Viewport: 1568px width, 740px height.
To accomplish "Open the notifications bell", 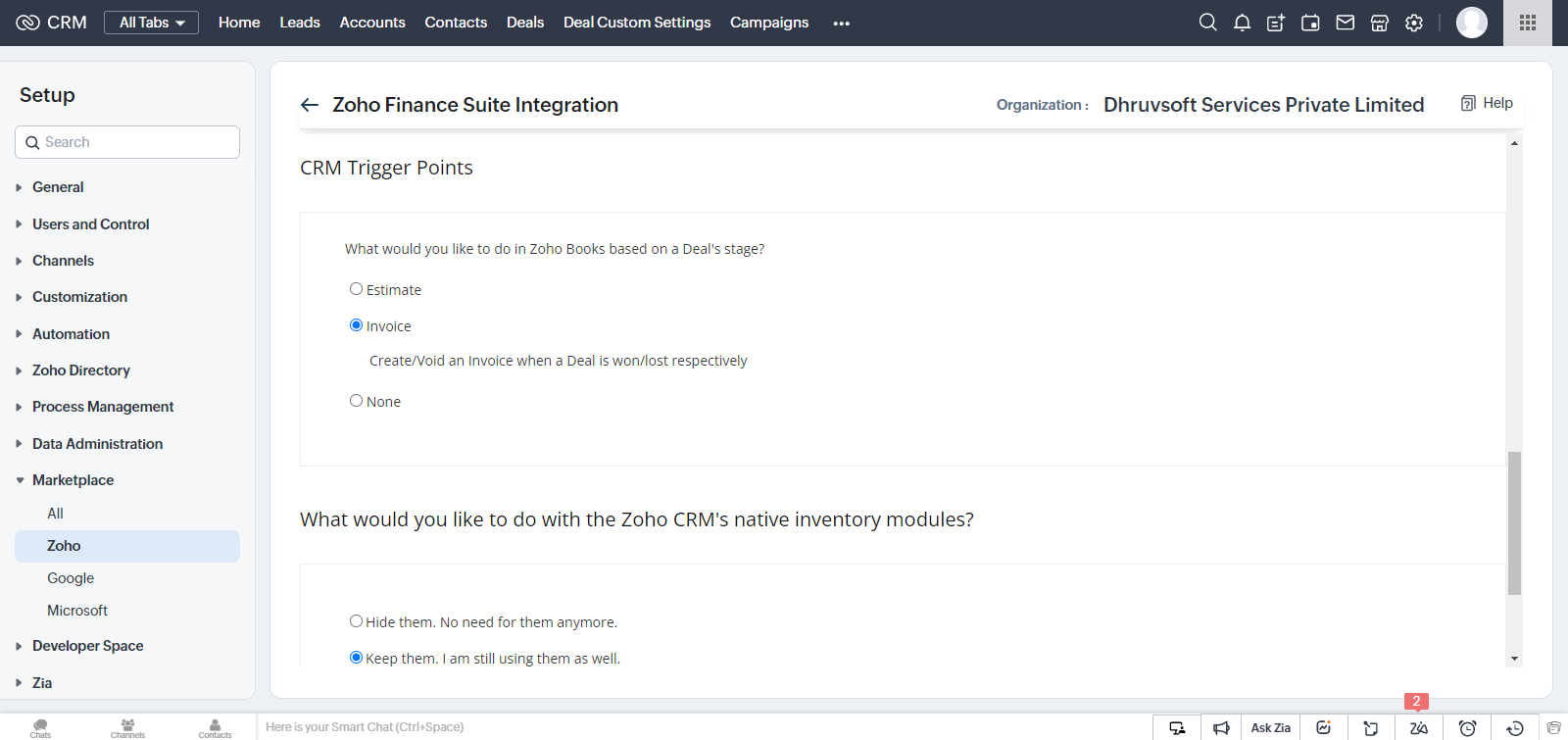I will pos(1242,23).
